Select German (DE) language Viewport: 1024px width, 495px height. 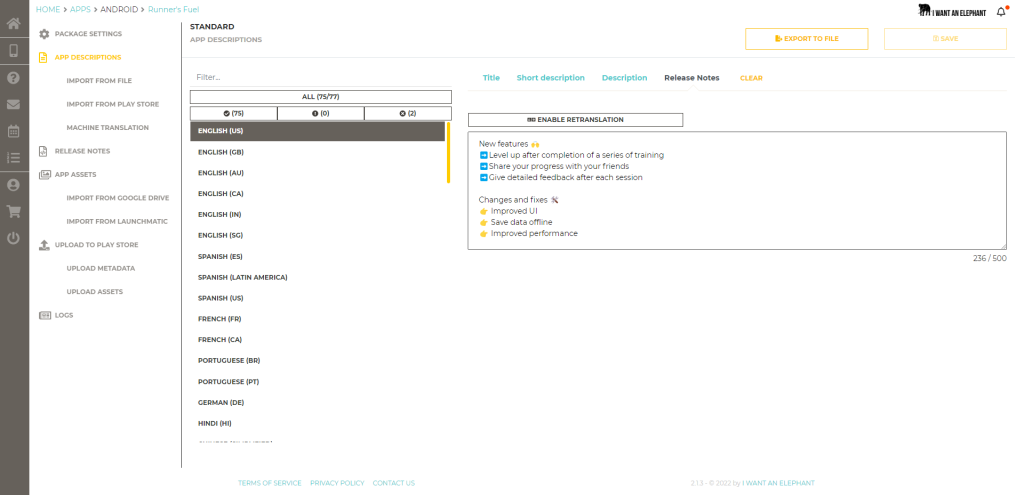pyautogui.click(x=317, y=403)
